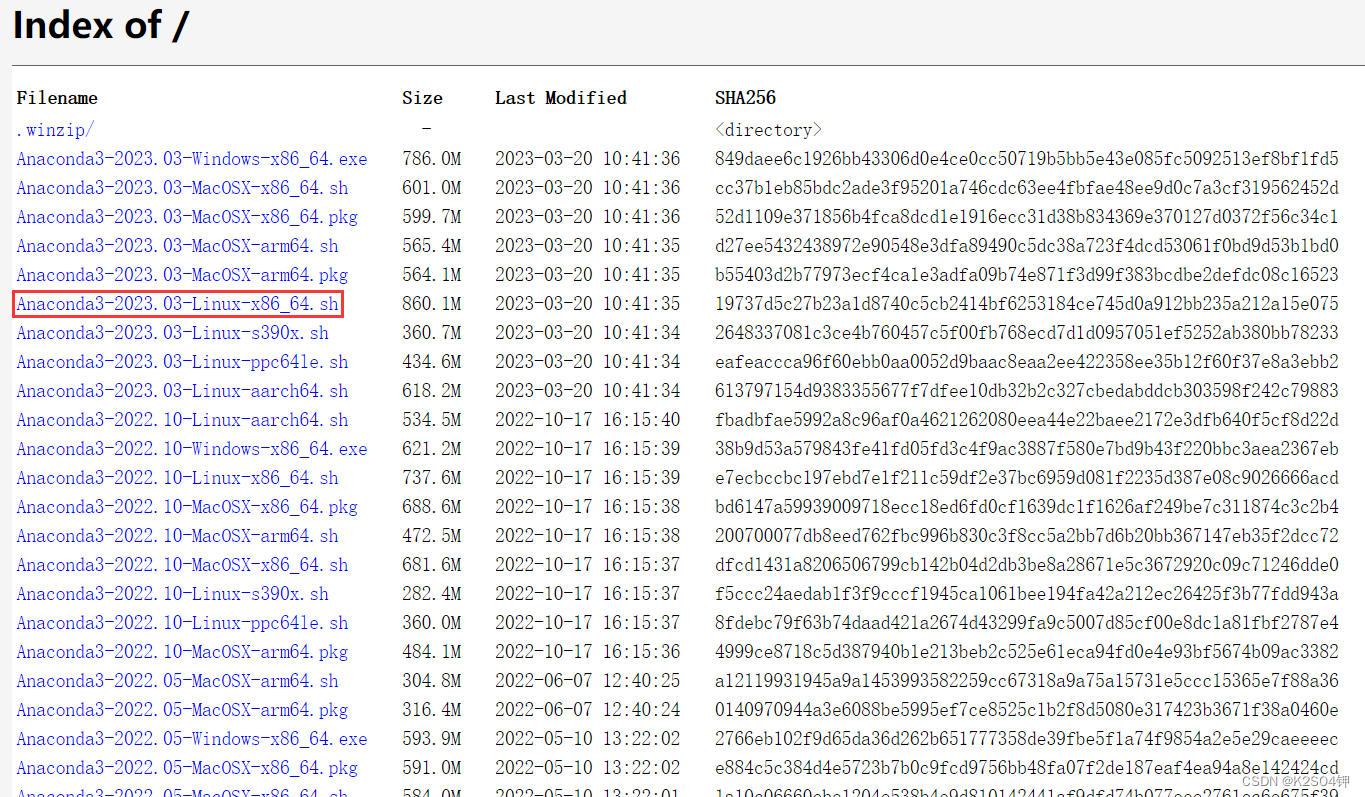Click the SHA256 hash starting fbadbfae5992
Screen dimensions: 1365x797
1027,420
